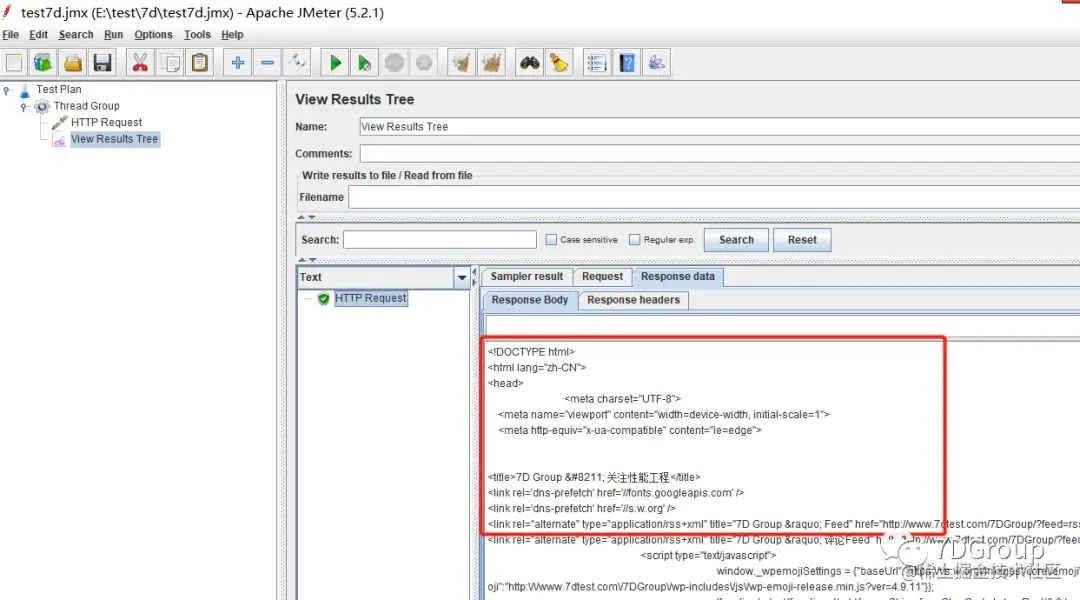The image size is (1080, 600).
Task: Open the Help menu
Action: (x=232, y=34)
